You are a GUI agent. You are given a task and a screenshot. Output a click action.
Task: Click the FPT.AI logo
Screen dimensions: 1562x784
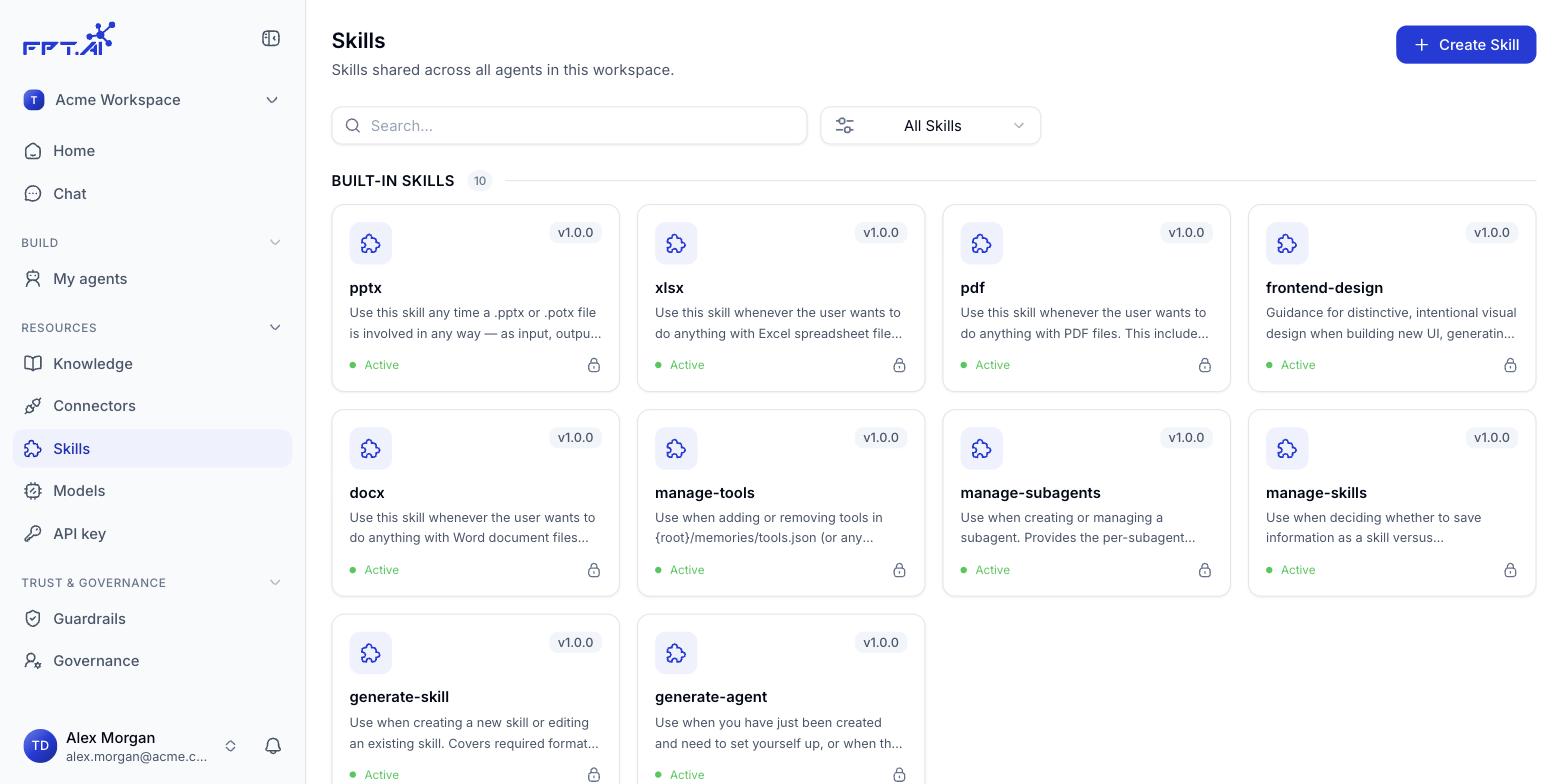(69, 39)
